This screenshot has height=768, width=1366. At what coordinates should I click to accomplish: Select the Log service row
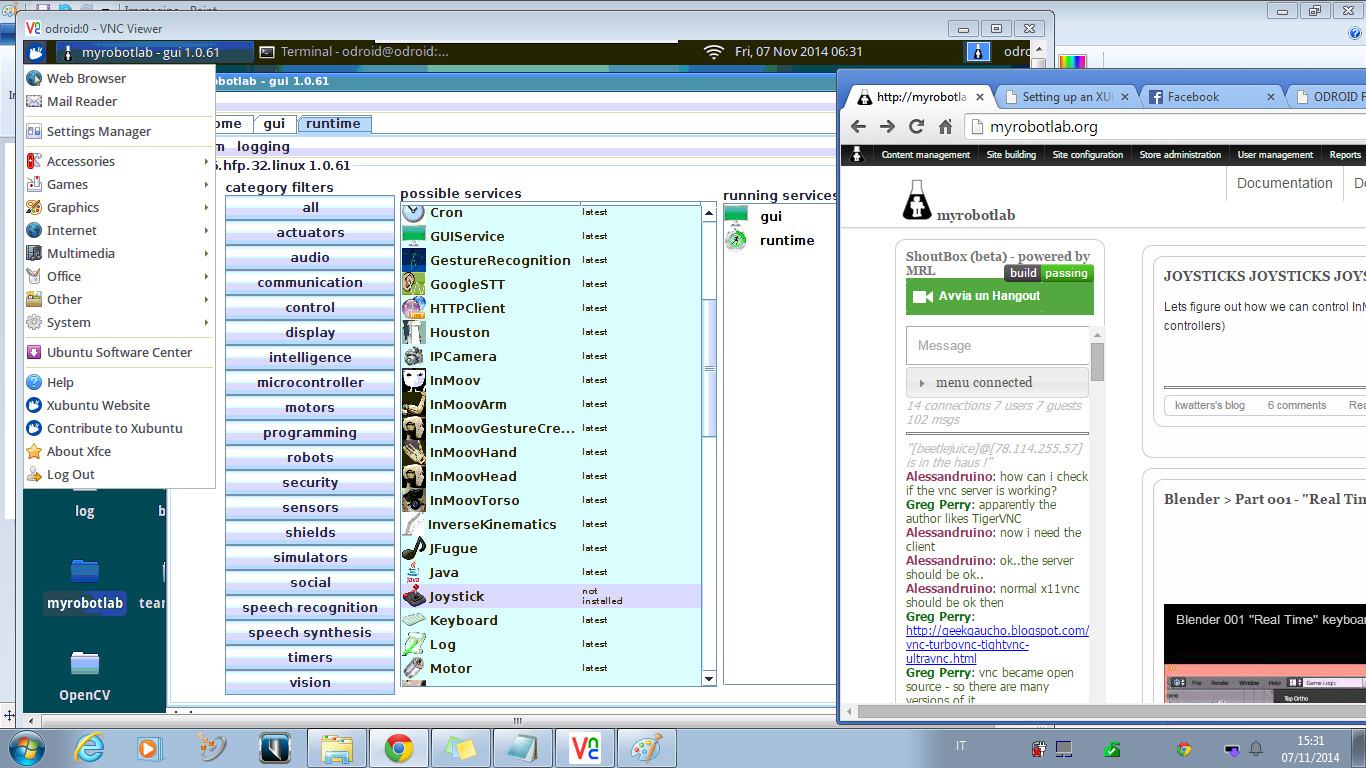[x=551, y=644]
